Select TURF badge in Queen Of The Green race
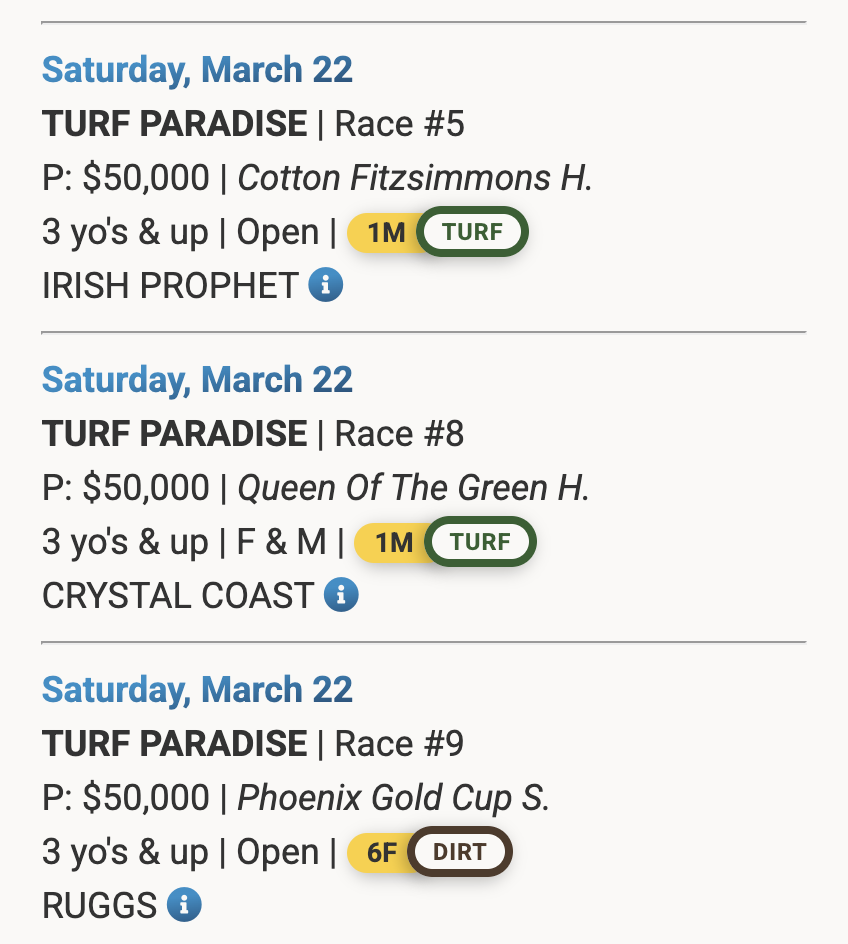Viewport: 848px width, 944px height. (480, 542)
